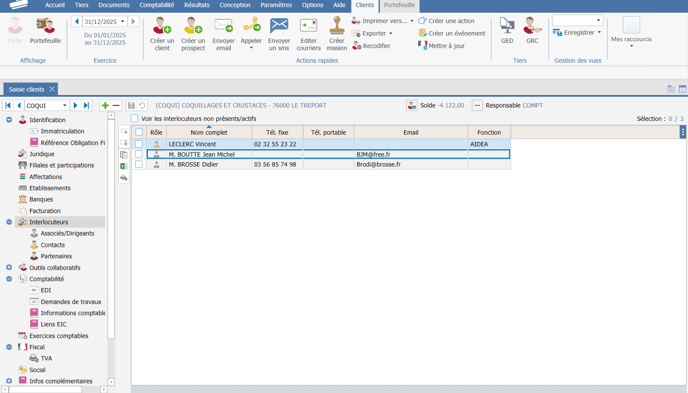Screen dimensions: 688x393
Task: Click the Appeler phone icon
Action: (251, 25)
